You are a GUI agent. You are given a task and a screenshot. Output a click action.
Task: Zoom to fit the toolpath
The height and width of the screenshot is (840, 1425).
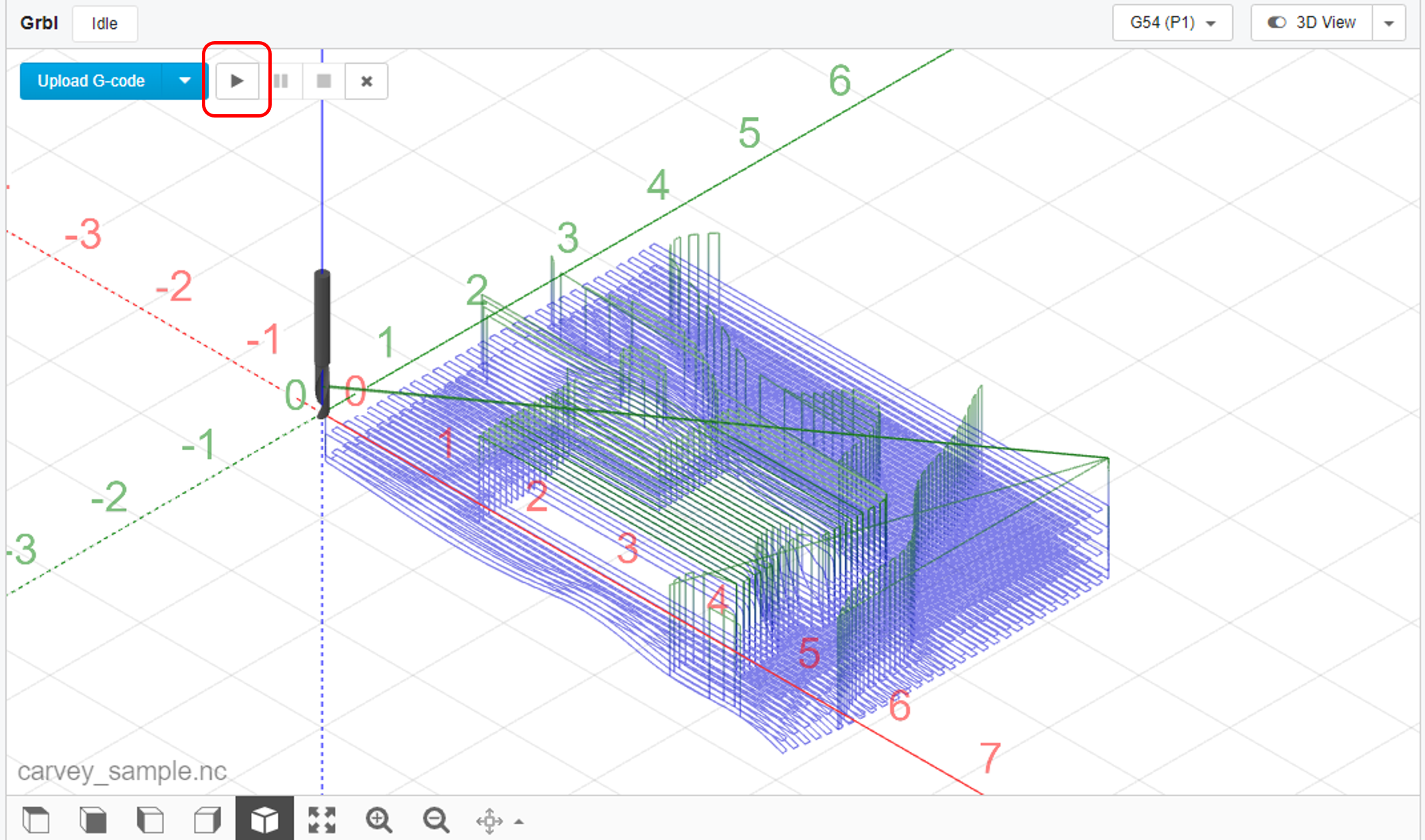322,820
